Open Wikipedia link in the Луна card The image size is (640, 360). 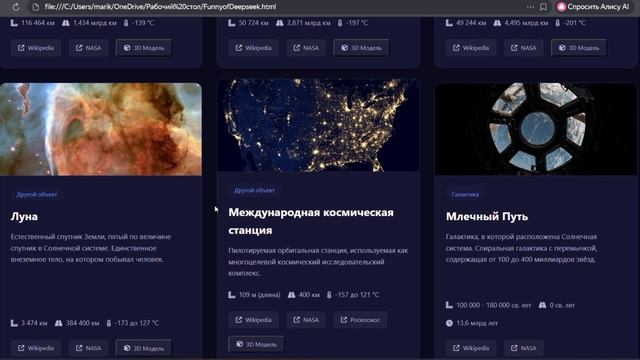36,348
